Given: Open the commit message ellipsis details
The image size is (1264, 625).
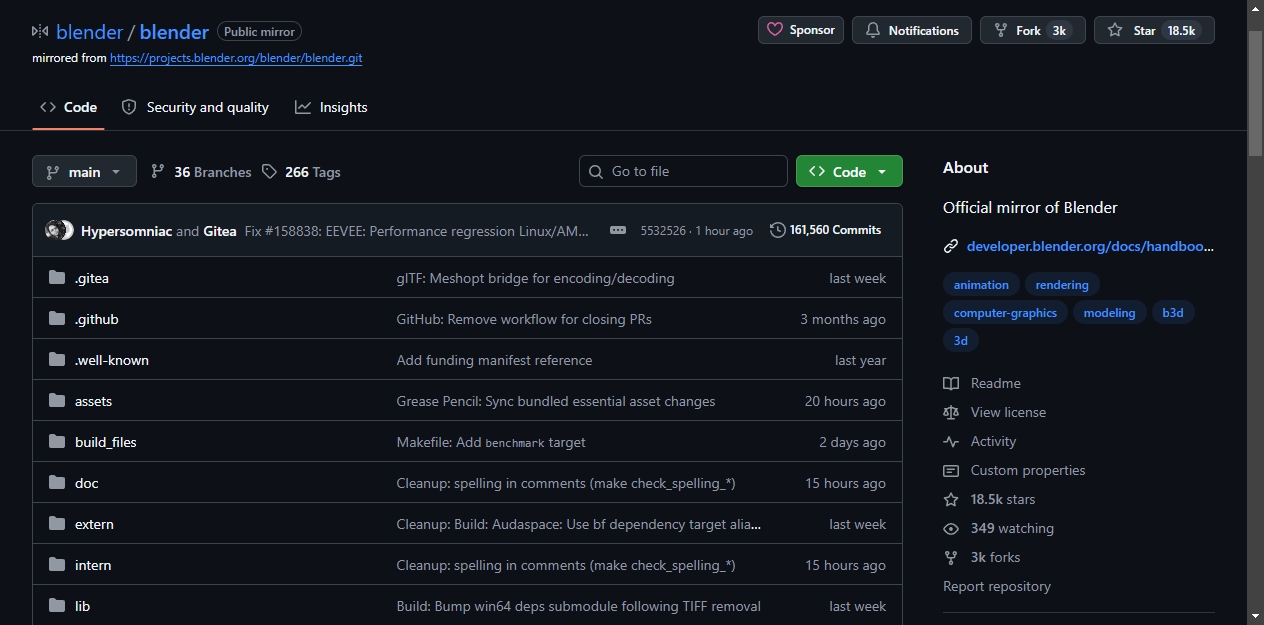Looking at the screenshot, I should pos(618,230).
